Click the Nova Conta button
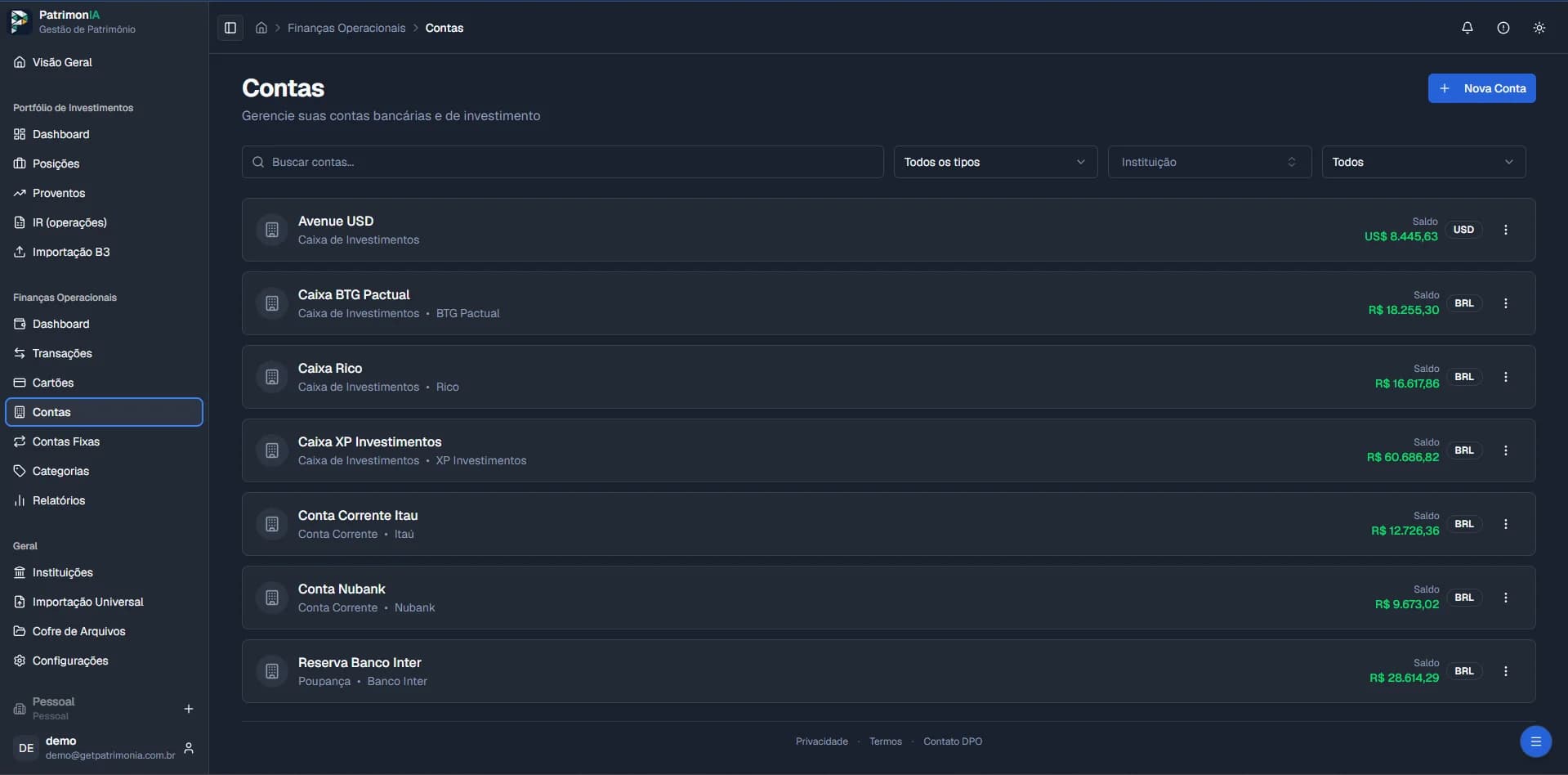1568x775 pixels. pyautogui.click(x=1481, y=88)
